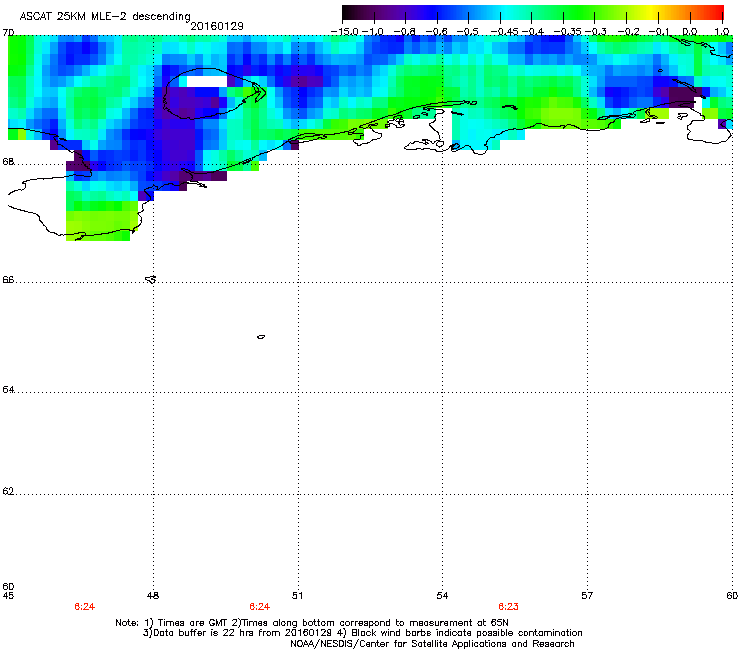
Task: Click the longitude label "51"
Action: [x=297, y=595]
